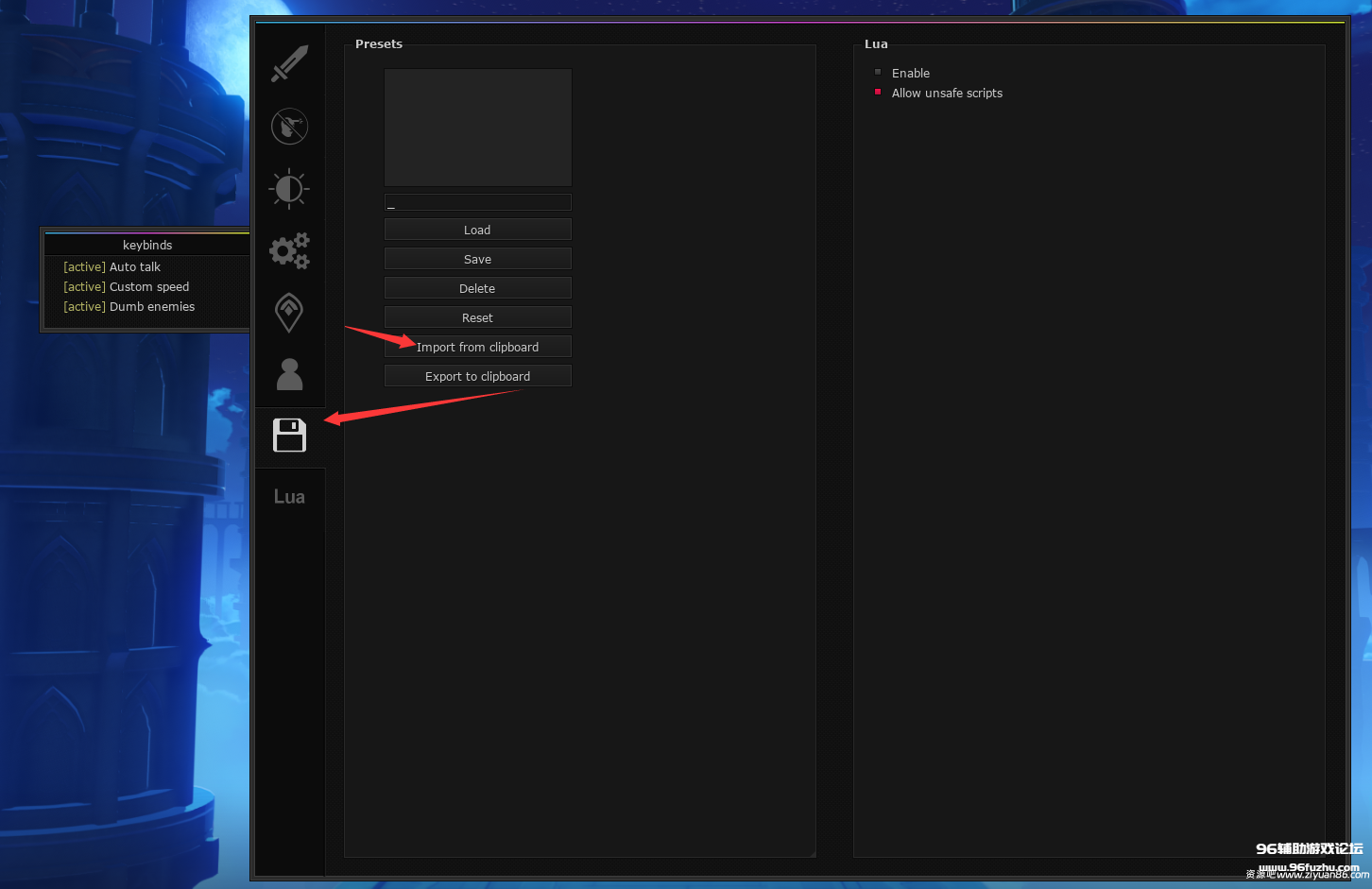Open the map waypoint marker icon
1372x889 pixels.
(x=289, y=313)
